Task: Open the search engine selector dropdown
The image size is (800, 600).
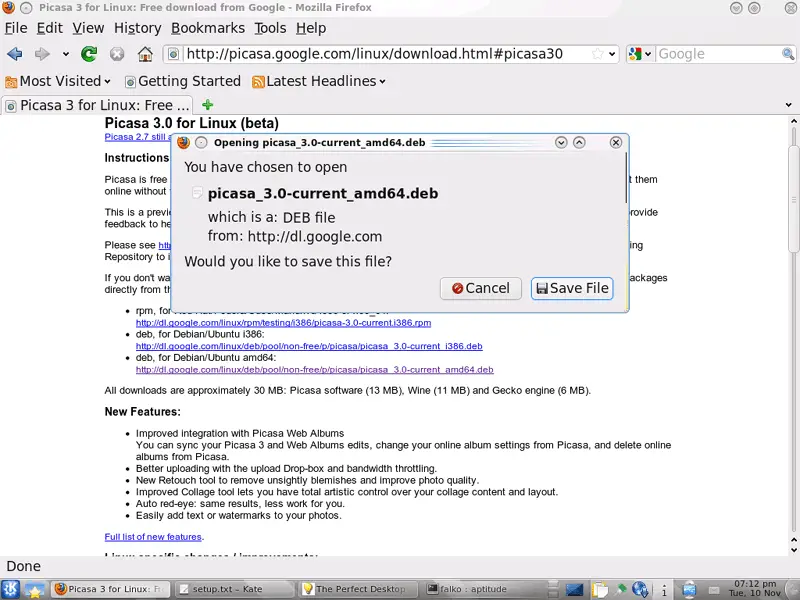Action: click(x=641, y=54)
